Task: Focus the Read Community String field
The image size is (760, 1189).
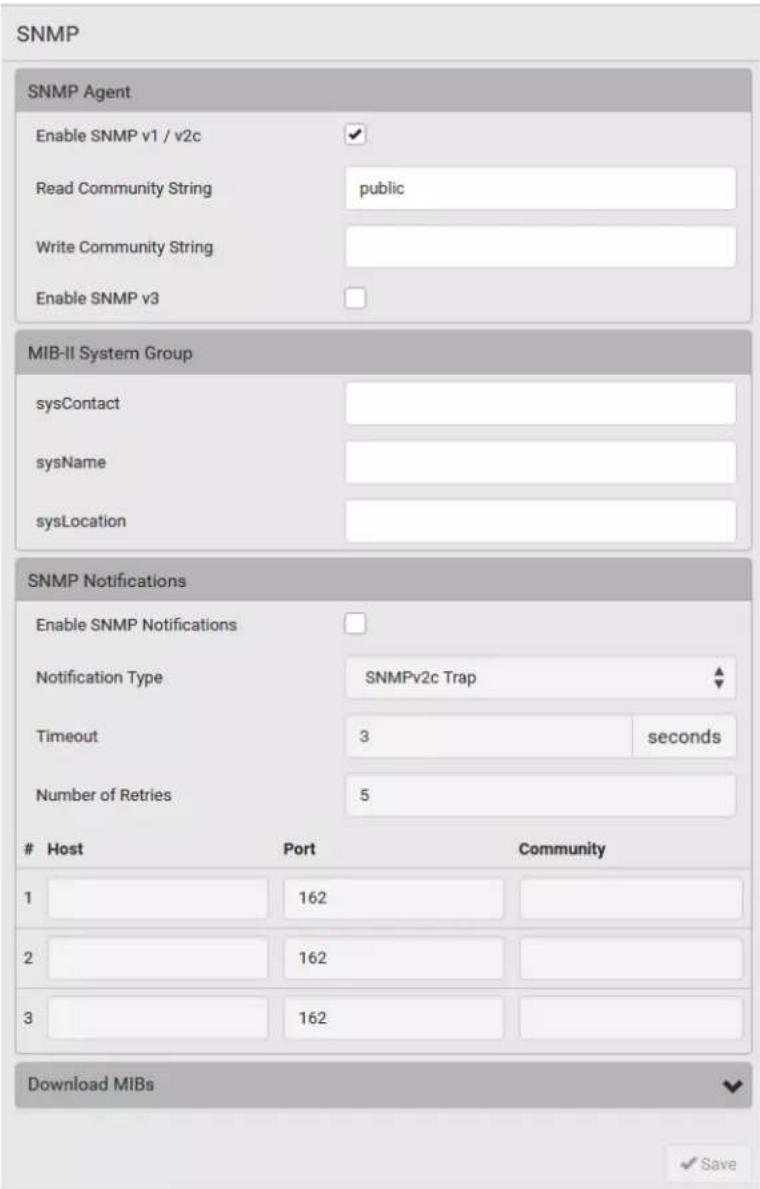Action: tap(541, 188)
